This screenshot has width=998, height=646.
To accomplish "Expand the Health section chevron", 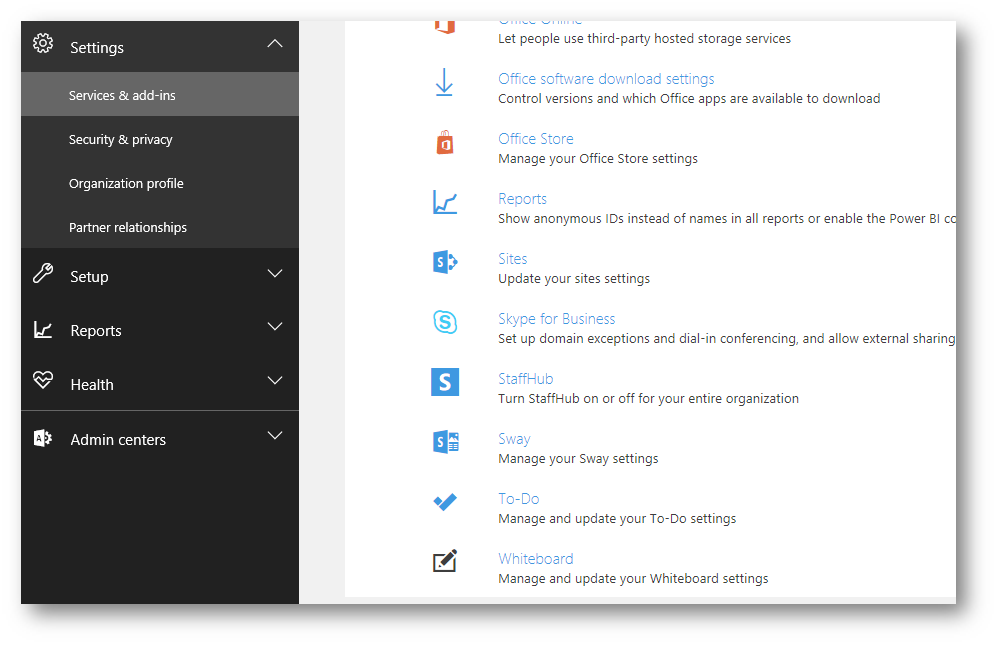I will pyautogui.click(x=275, y=381).
